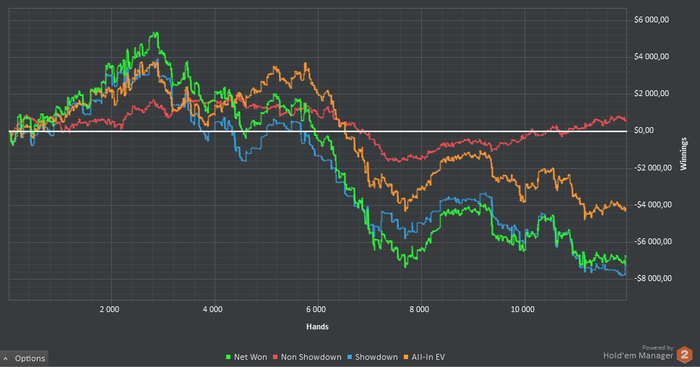Screen dimensions: 700x367
Task: Click the 4 000 hands axis label
Action: click(212, 309)
